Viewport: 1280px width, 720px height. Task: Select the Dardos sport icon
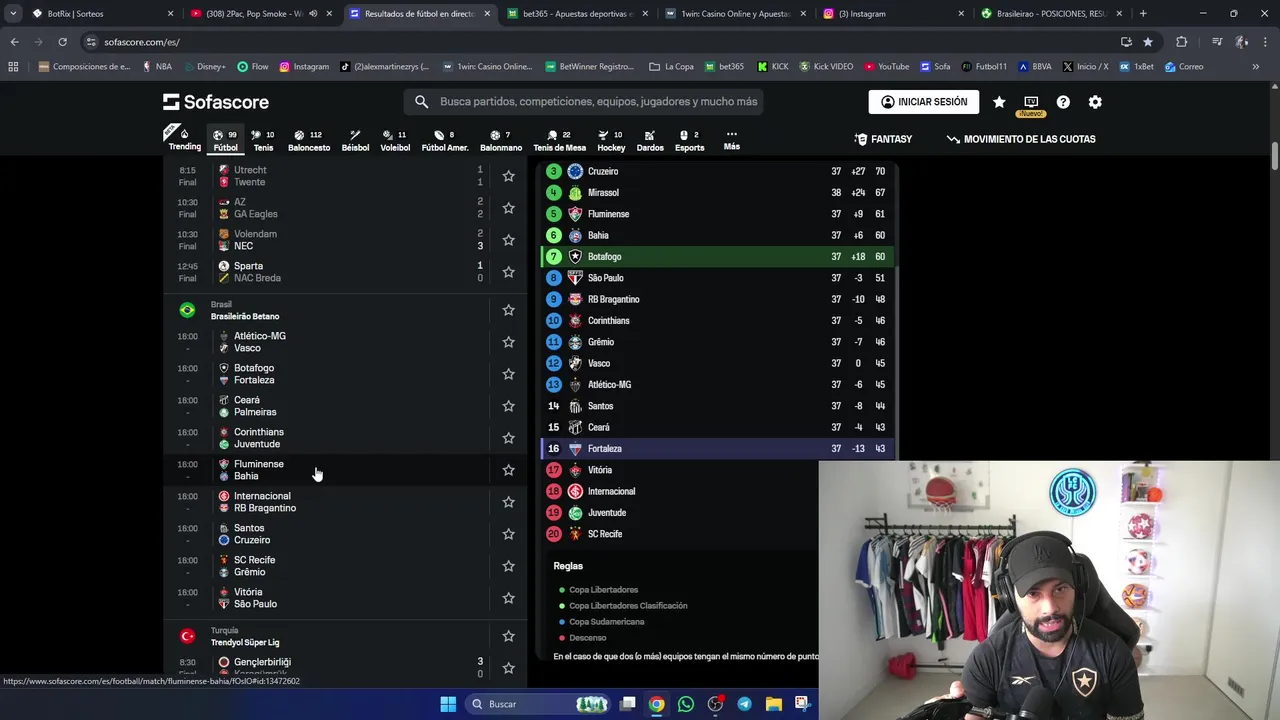click(650, 140)
